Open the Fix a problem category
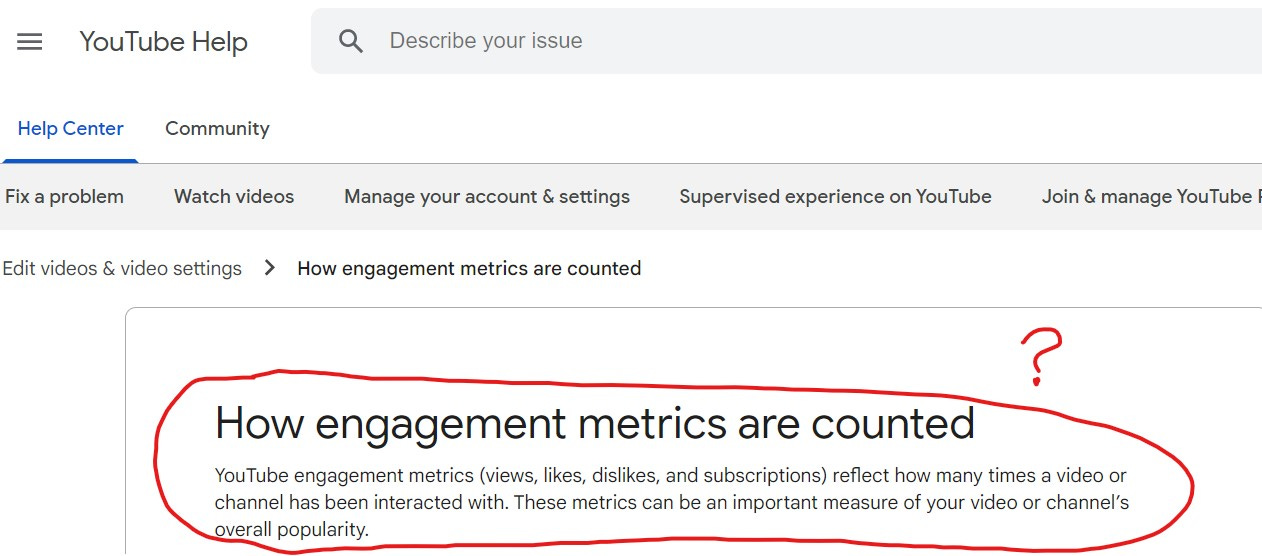This screenshot has width=1262, height=556. pos(64,197)
